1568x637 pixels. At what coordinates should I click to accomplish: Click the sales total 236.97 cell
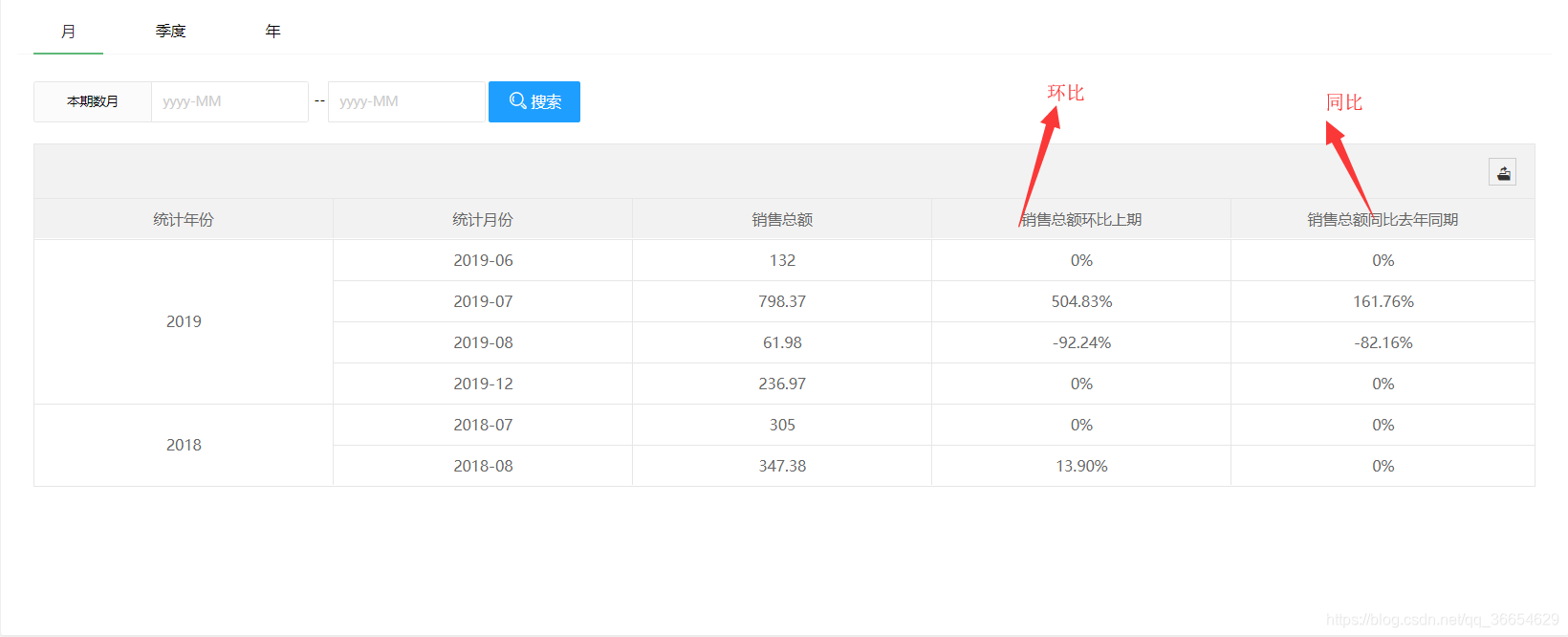point(782,384)
